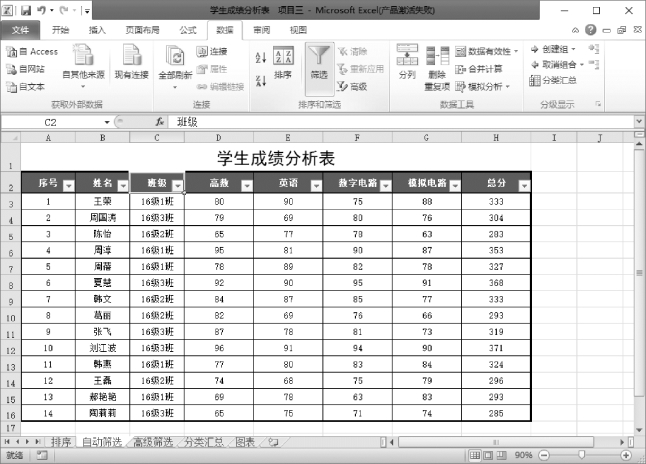
Task: Switch to Normal view icon in status bar
Action: 475,455
